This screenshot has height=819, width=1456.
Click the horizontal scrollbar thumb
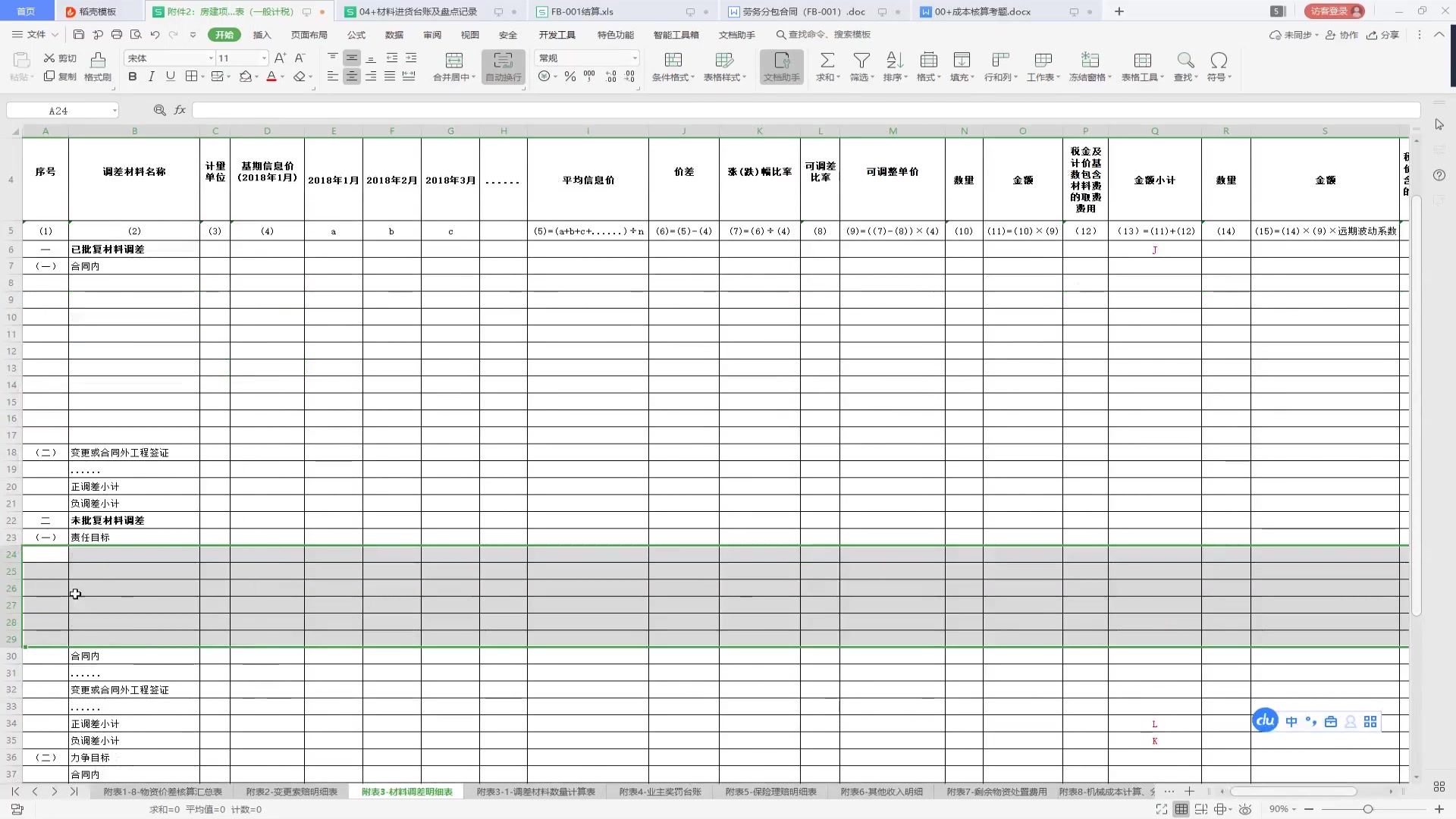pyautogui.click(x=1293, y=792)
